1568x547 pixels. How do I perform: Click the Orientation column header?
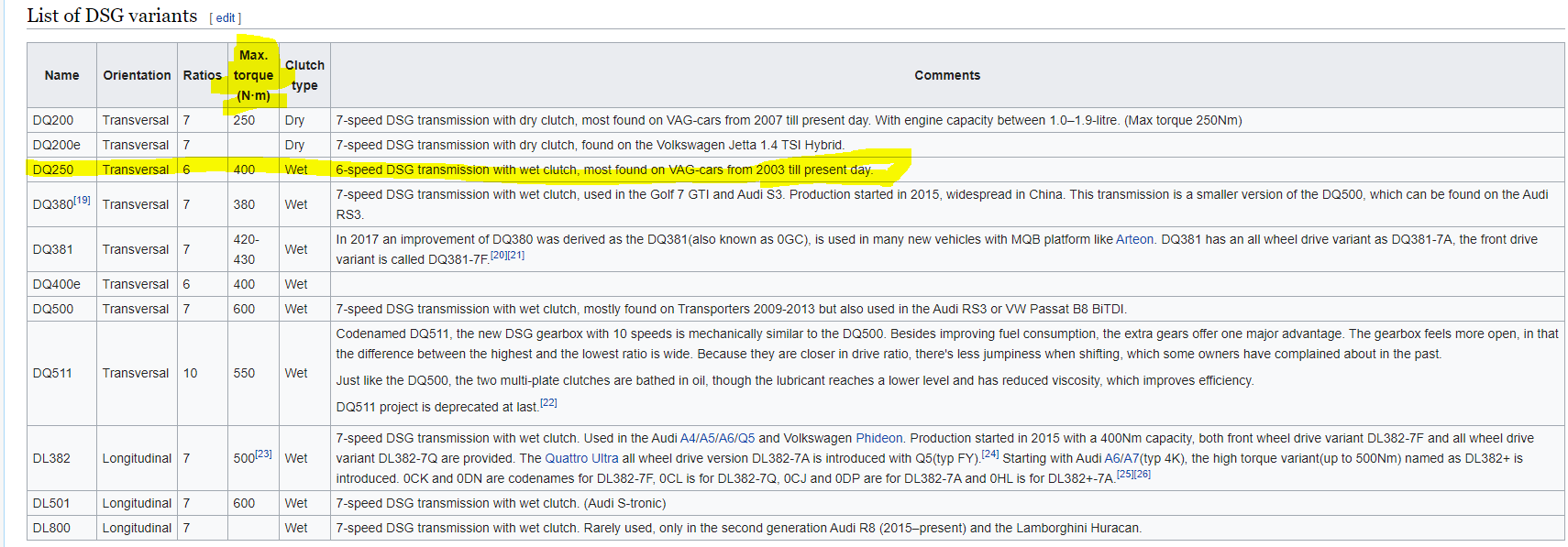(137, 75)
